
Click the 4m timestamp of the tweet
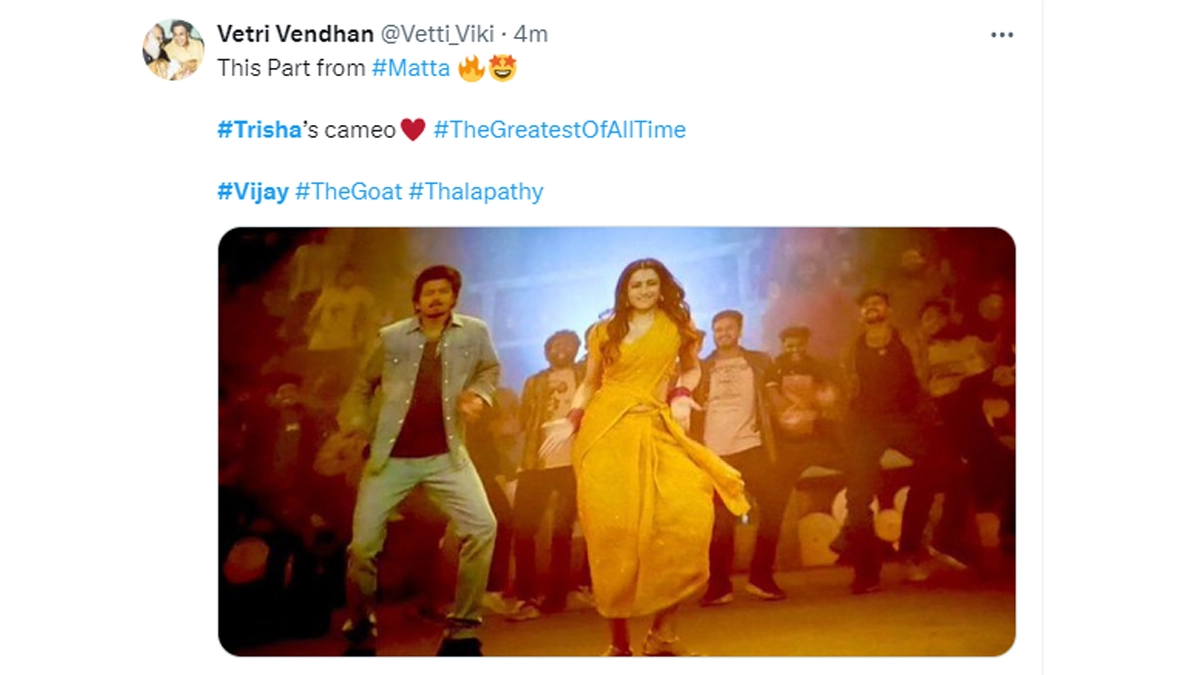[531, 33]
